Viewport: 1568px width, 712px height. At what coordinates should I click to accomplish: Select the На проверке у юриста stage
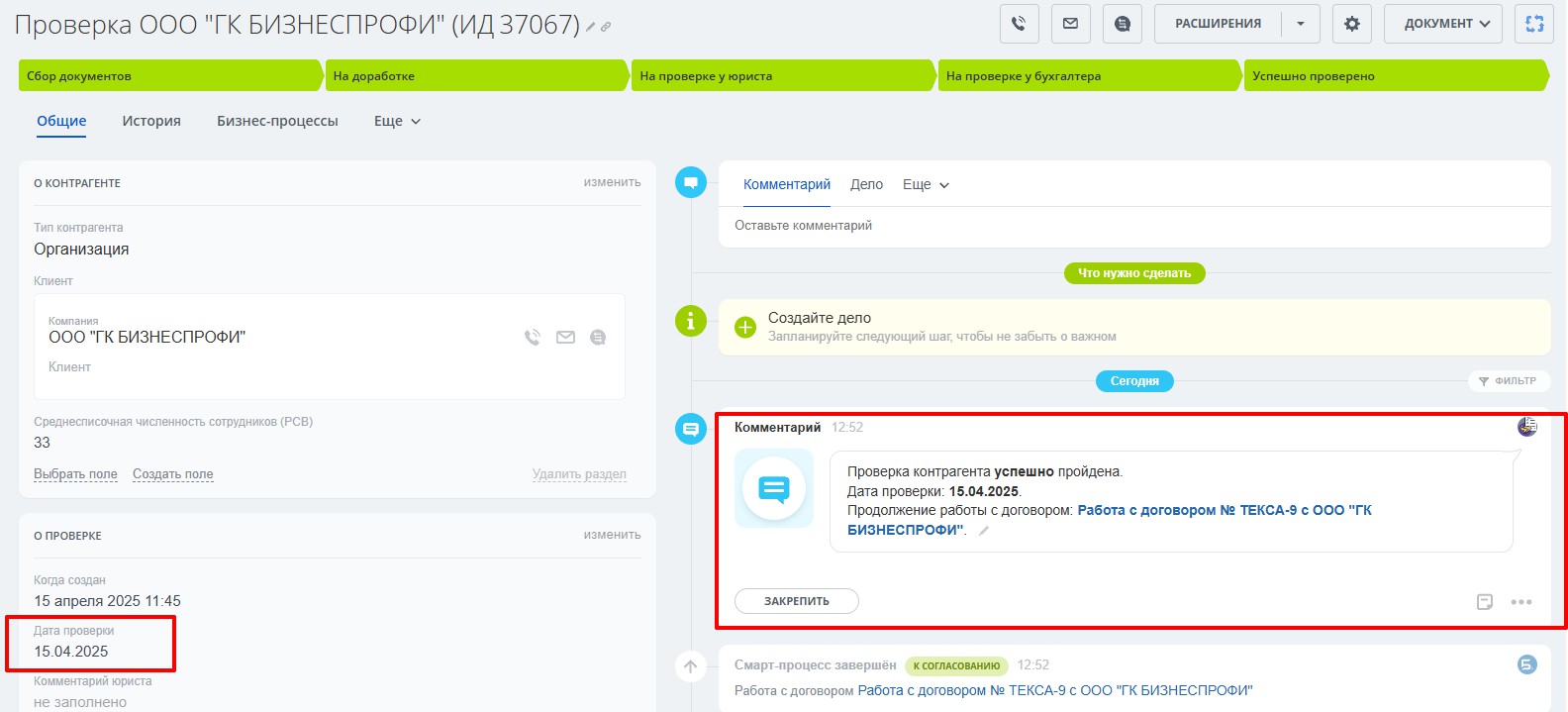[783, 76]
